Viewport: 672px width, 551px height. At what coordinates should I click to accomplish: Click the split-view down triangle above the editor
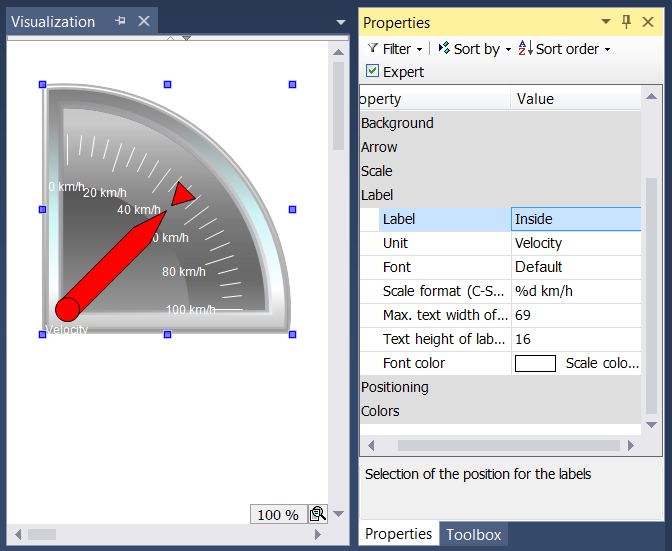[x=186, y=38]
